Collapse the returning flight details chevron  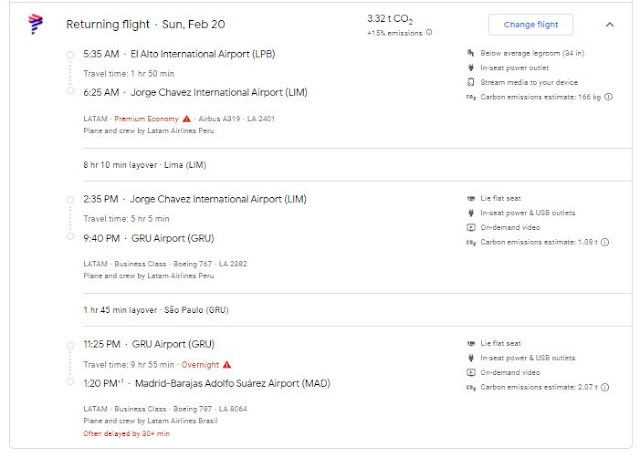click(x=610, y=24)
